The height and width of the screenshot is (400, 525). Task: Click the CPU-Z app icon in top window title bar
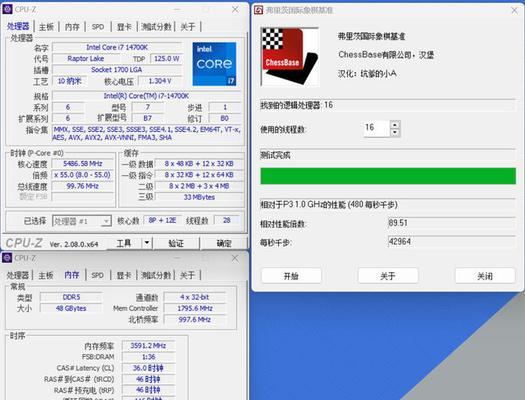pyautogui.click(x=7, y=9)
